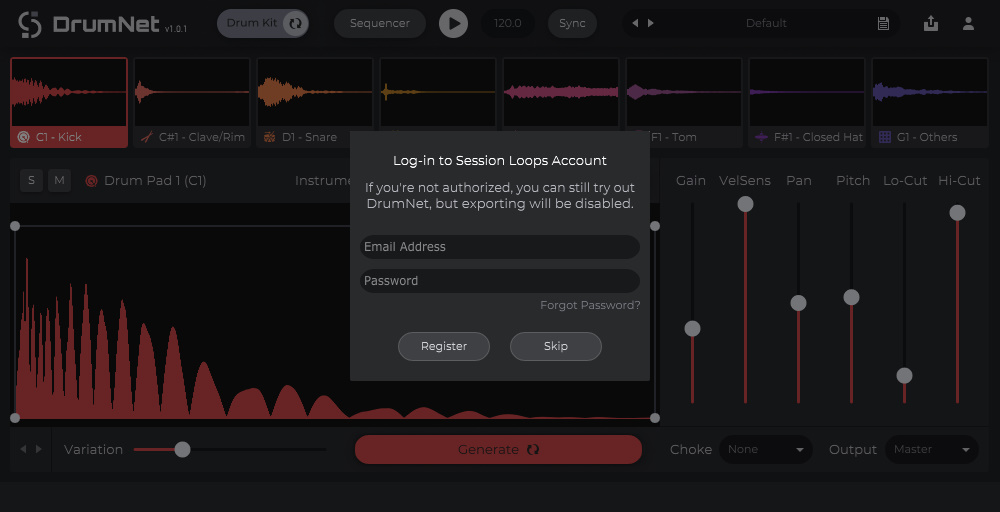Go to the next preset arrow
This screenshot has height=512, width=1000.
(651, 23)
